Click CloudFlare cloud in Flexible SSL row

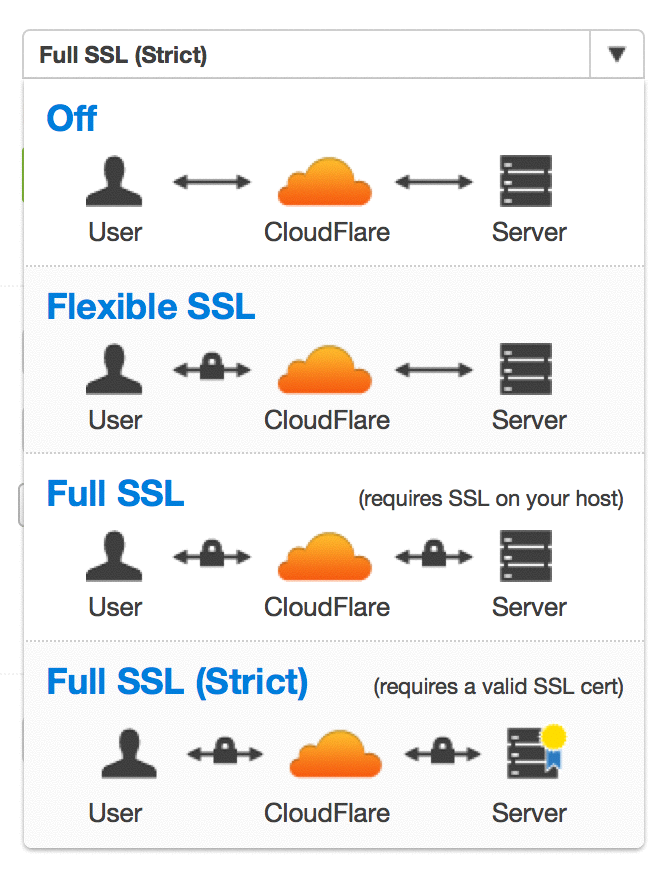point(325,370)
